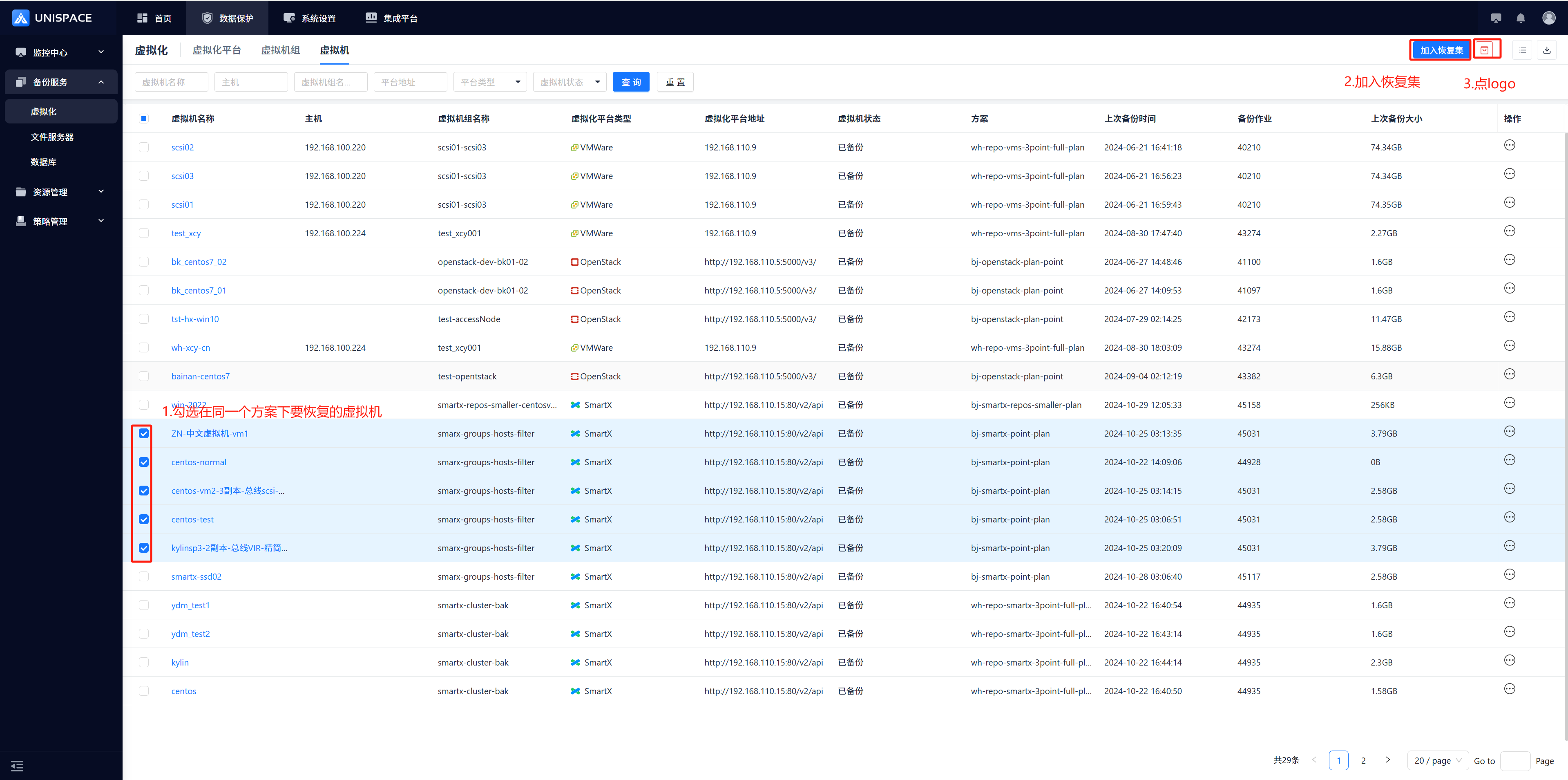Click the user avatar icon
This screenshot has height=780, width=1568.
[x=1548, y=18]
